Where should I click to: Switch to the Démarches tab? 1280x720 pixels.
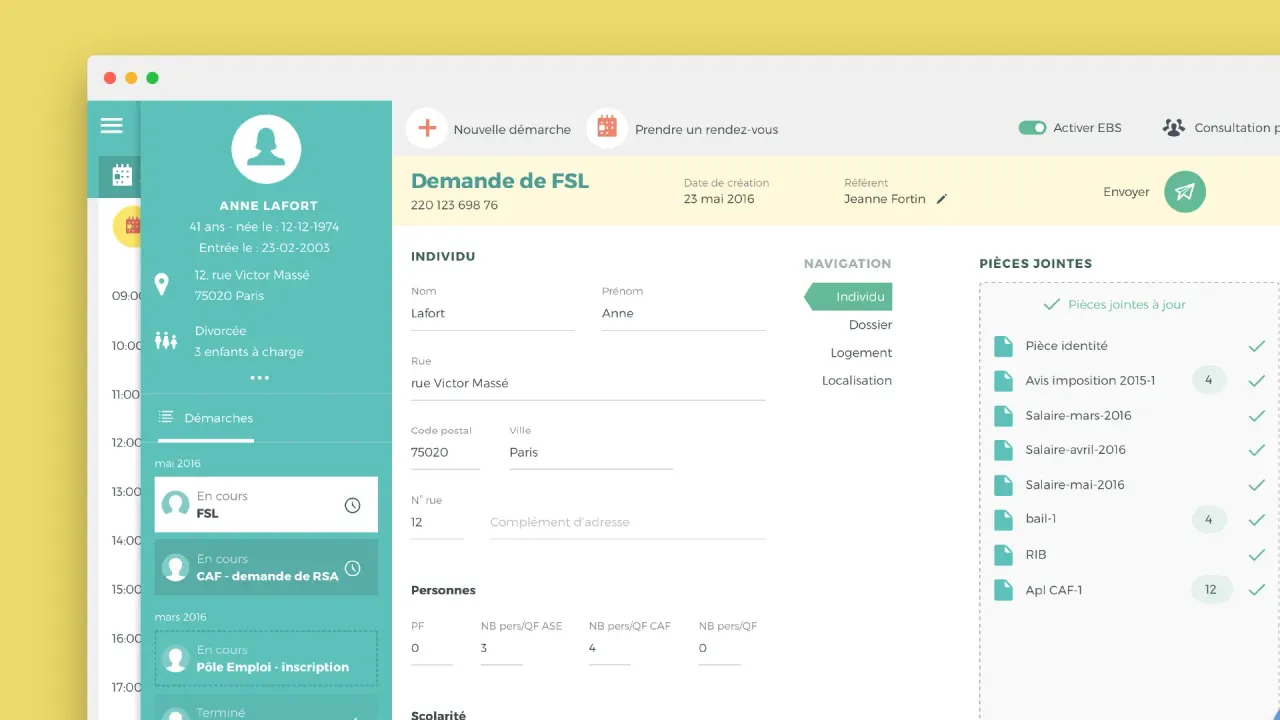pos(206,418)
